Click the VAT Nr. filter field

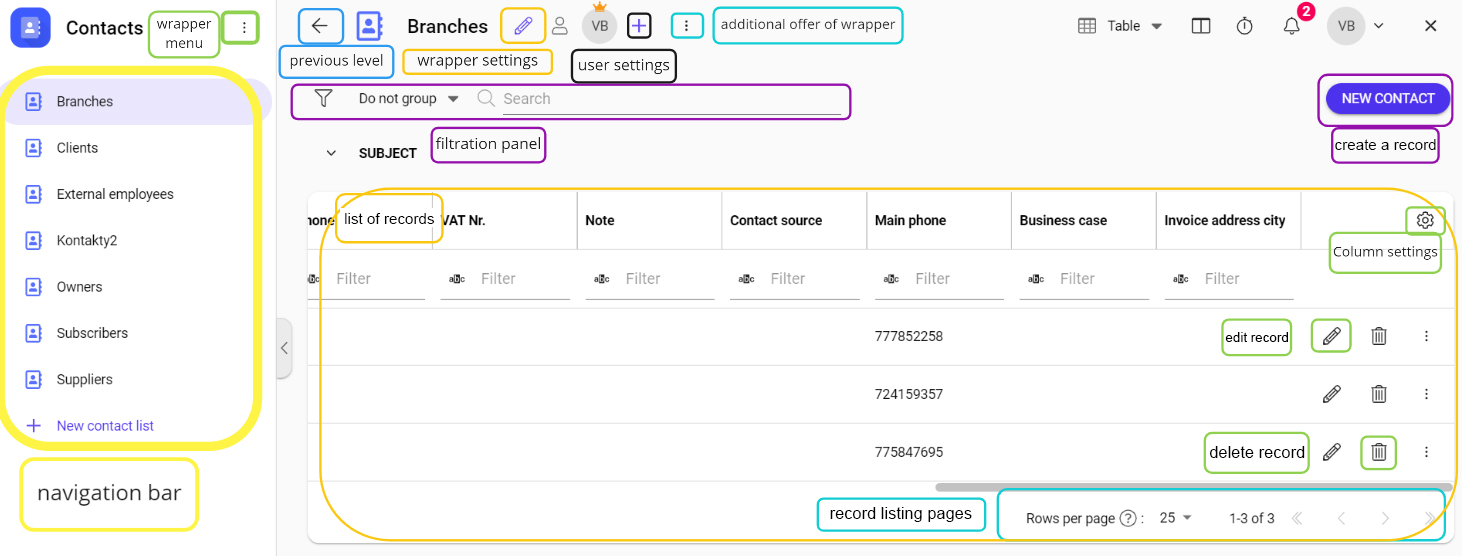524,279
